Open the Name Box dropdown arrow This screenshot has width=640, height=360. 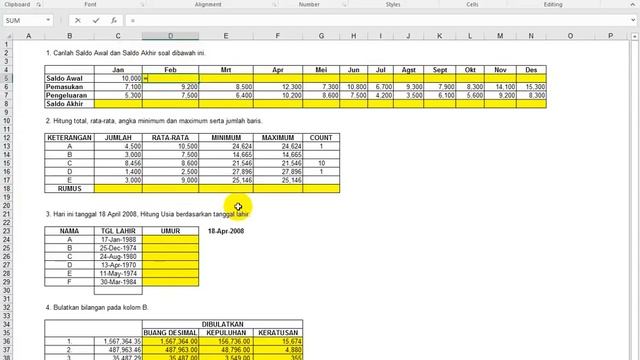pos(48,20)
